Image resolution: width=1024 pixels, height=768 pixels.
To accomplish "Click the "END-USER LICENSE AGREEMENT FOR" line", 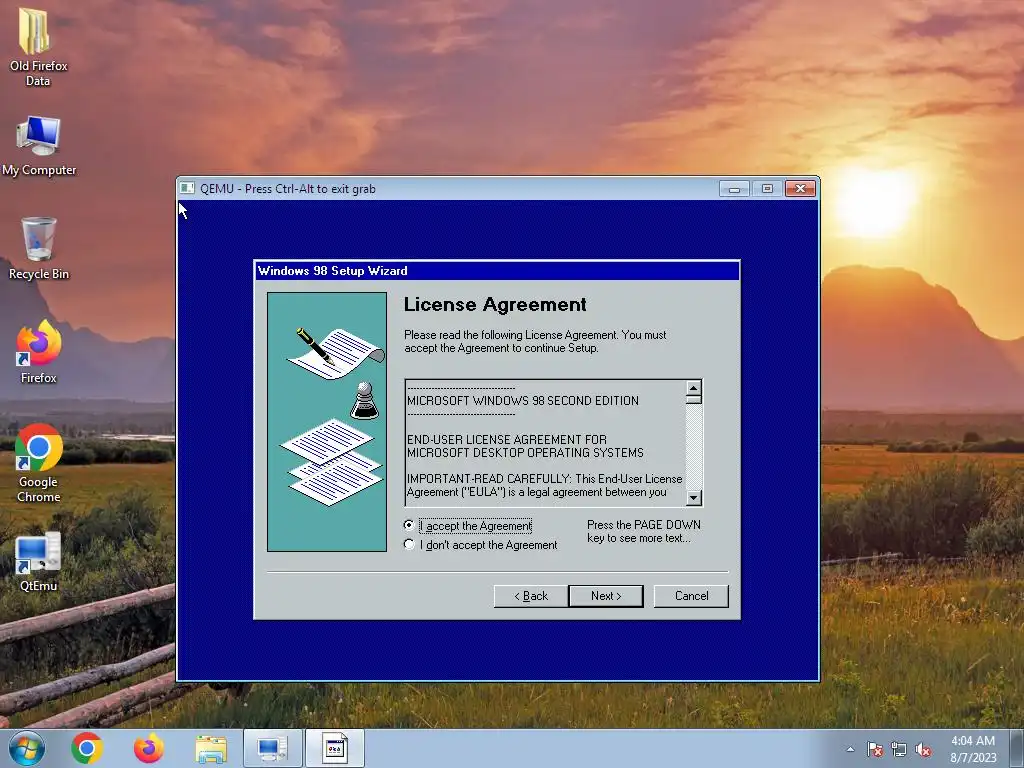I will pyautogui.click(x=507, y=440).
